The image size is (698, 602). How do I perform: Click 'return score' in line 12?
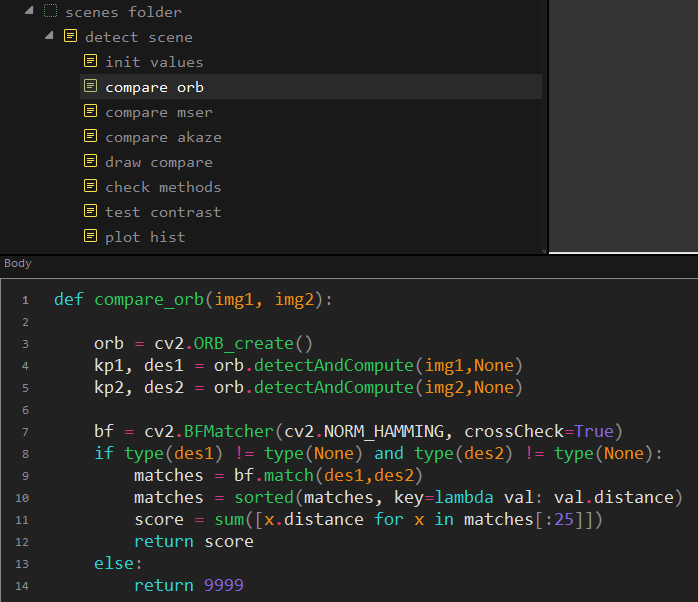(x=194, y=541)
